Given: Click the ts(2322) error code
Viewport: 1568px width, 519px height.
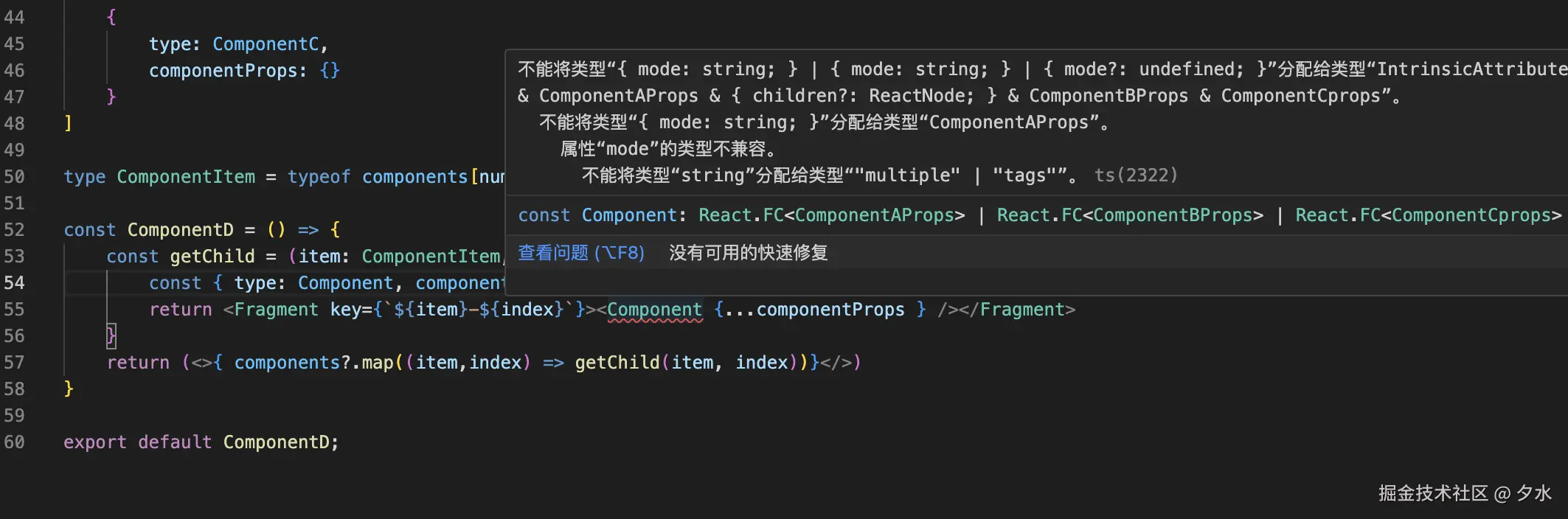Looking at the screenshot, I should [x=1135, y=175].
